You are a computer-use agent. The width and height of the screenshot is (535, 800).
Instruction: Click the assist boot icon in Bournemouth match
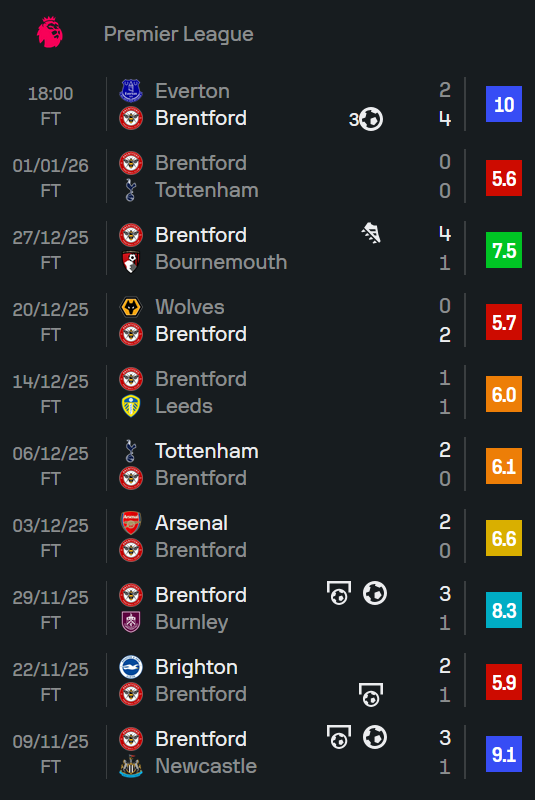click(x=371, y=234)
